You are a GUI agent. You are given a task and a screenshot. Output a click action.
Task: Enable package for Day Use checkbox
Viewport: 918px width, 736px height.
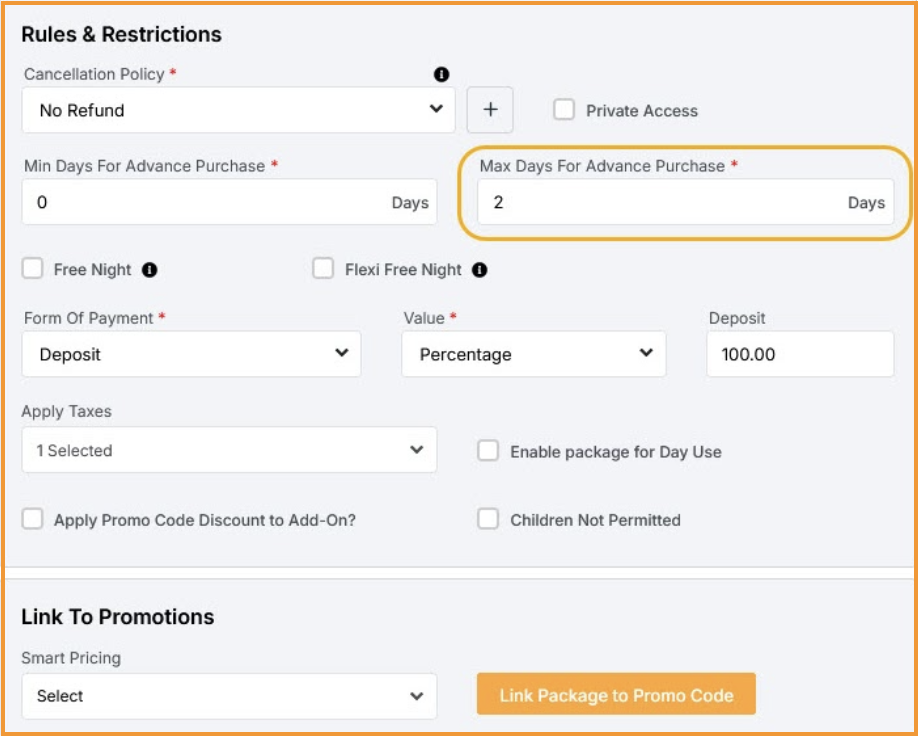click(x=488, y=451)
